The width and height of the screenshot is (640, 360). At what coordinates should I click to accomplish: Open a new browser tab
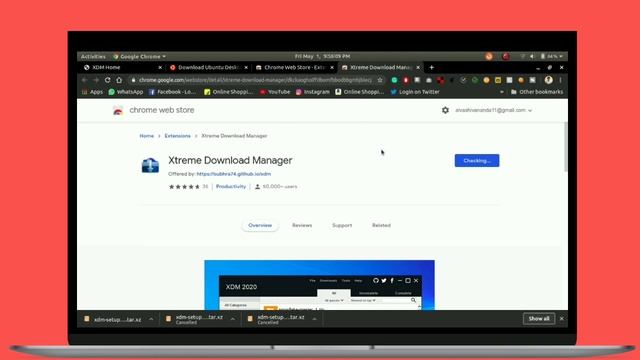pyautogui.click(x=431, y=67)
